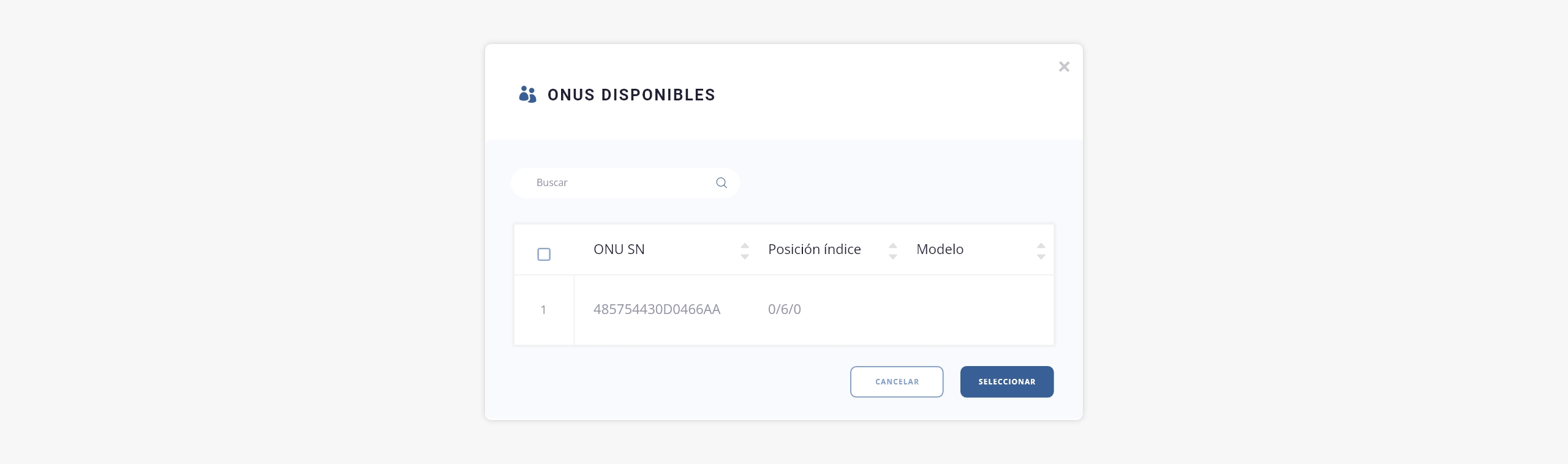
Task: Sort Modelo ascending with up arrow
Action: (1041, 245)
